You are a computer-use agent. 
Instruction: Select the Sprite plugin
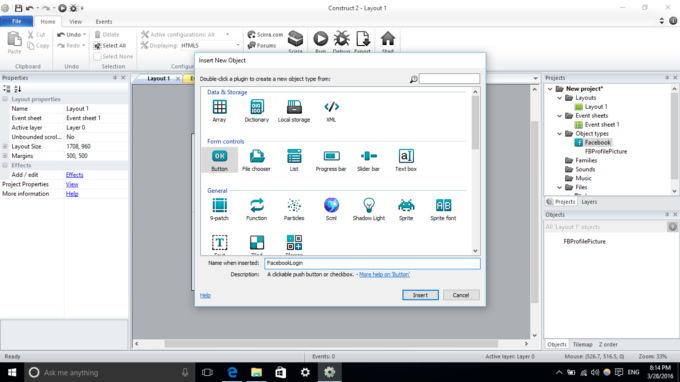coord(406,209)
